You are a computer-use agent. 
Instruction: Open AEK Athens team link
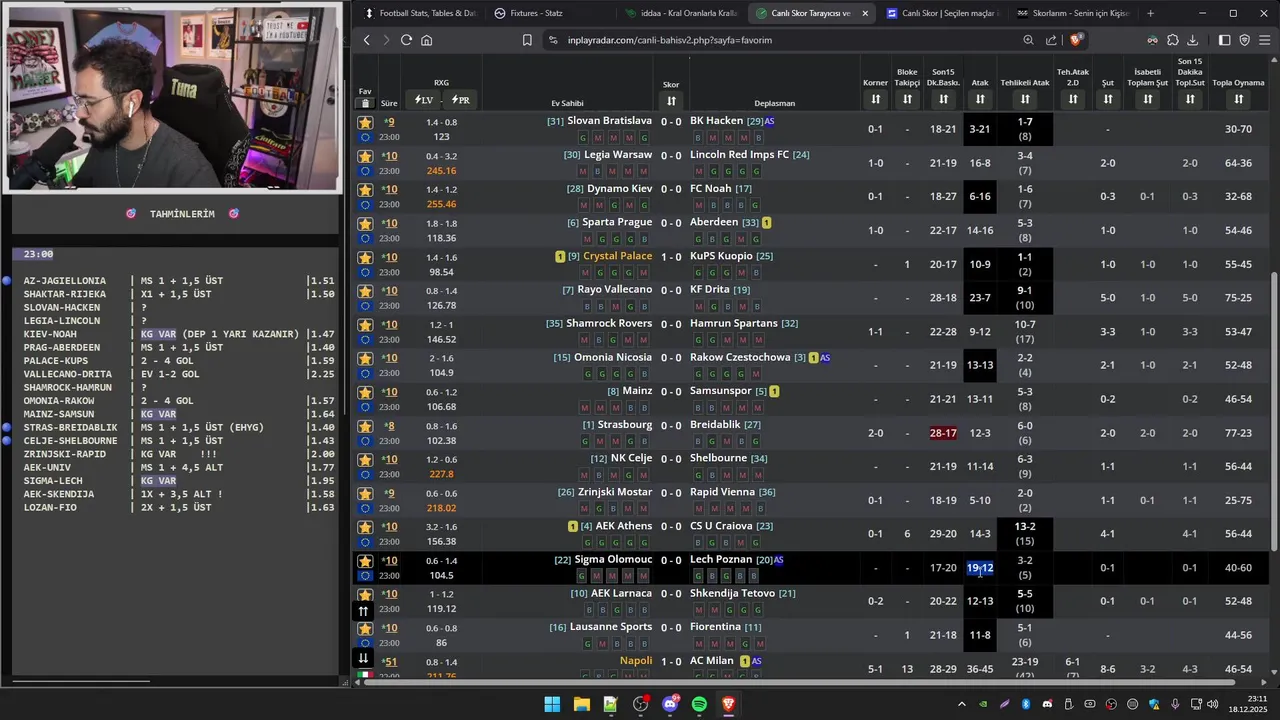click(623, 526)
